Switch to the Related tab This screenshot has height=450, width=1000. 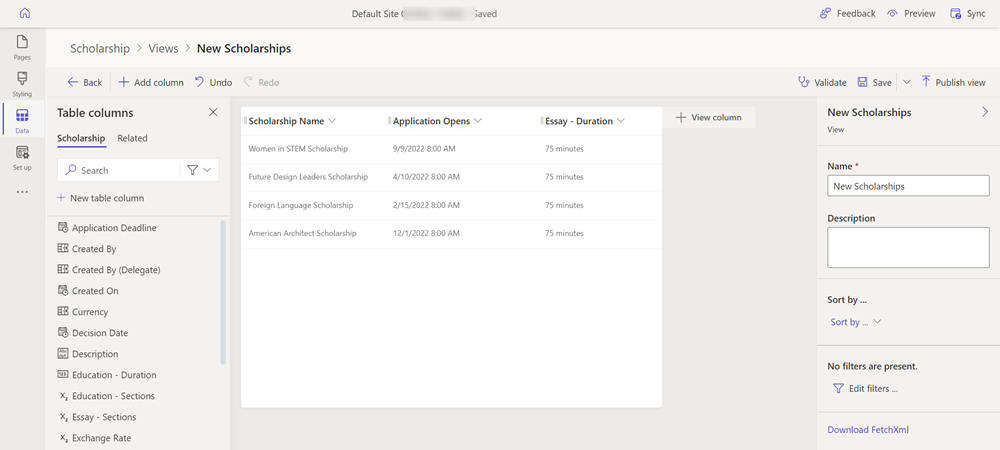point(132,138)
